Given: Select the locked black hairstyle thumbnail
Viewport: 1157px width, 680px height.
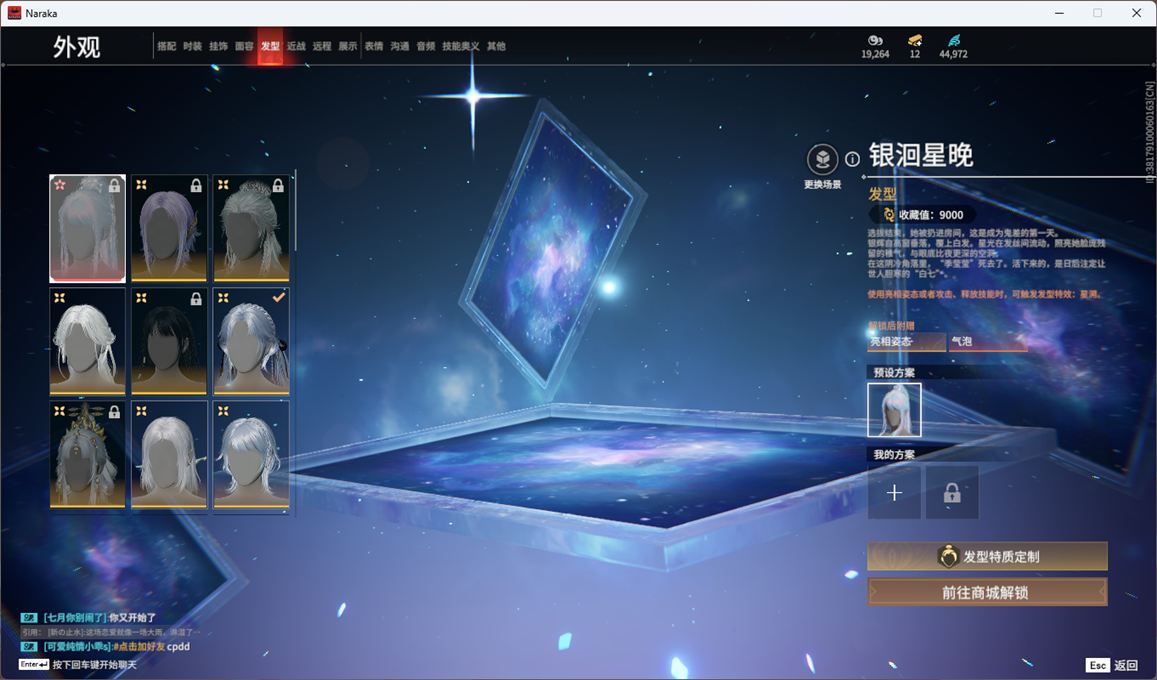Looking at the screenshot, I should (169, 341).
